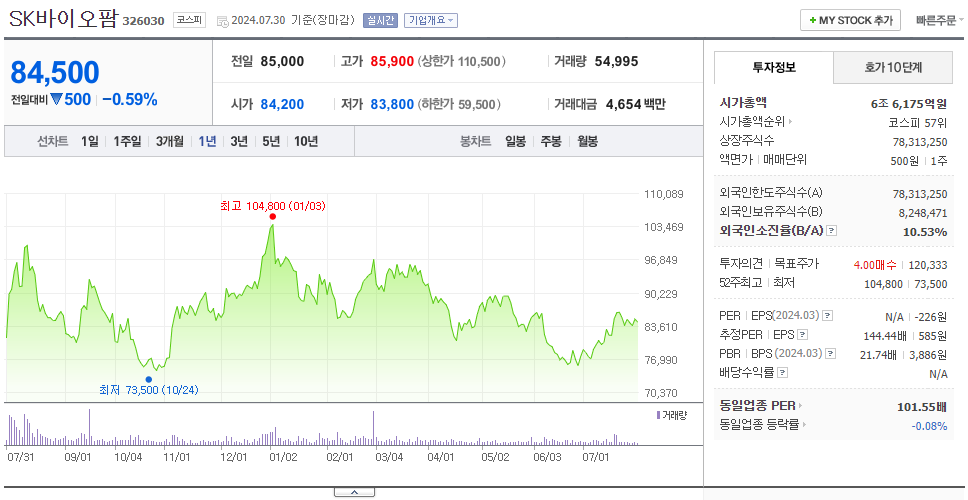Click the 전일 value 85,000
Screen dimensions: 968x500
pyautogui.click(x=282, y=62)
